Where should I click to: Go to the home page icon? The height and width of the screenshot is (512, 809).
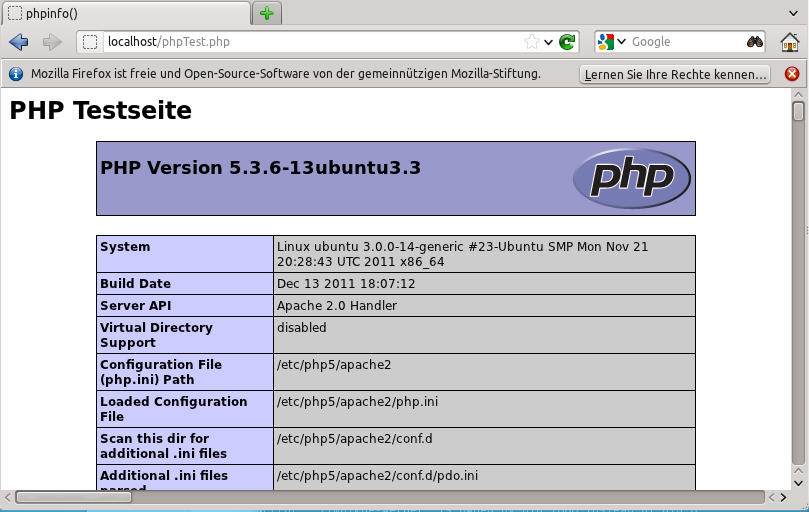789,42
